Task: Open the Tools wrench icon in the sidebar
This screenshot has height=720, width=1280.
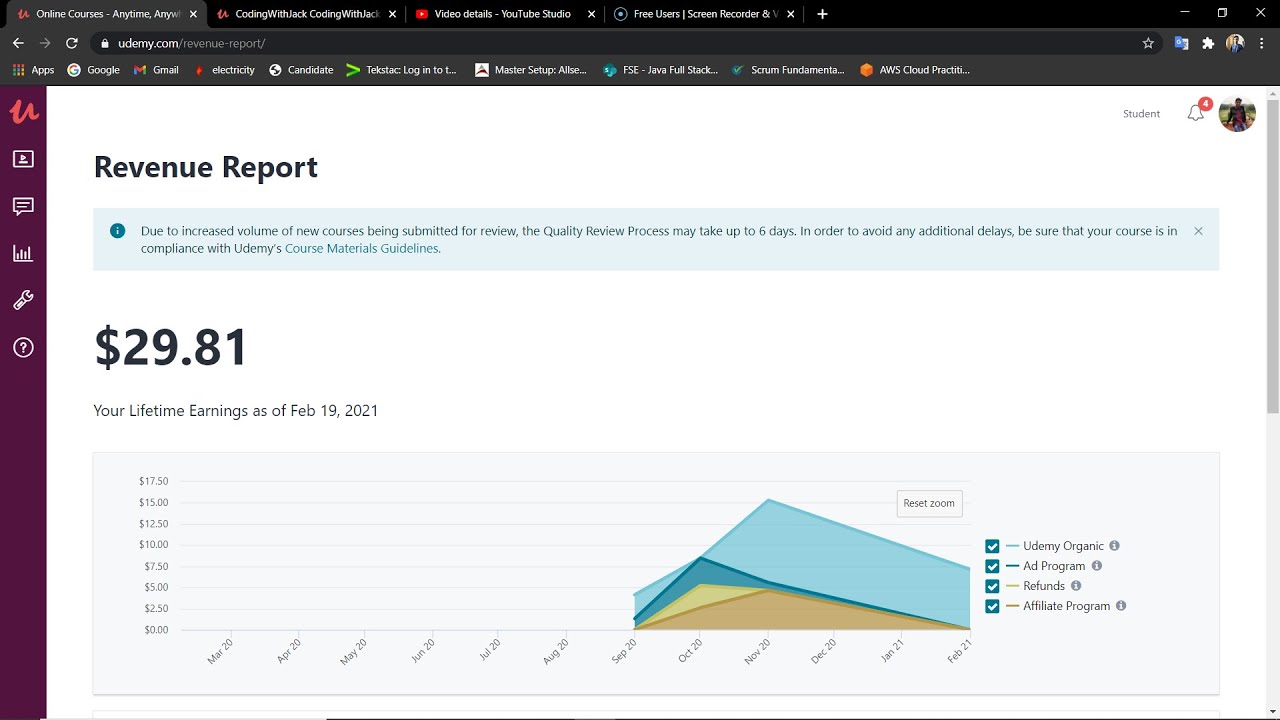Action: (23, 300)
